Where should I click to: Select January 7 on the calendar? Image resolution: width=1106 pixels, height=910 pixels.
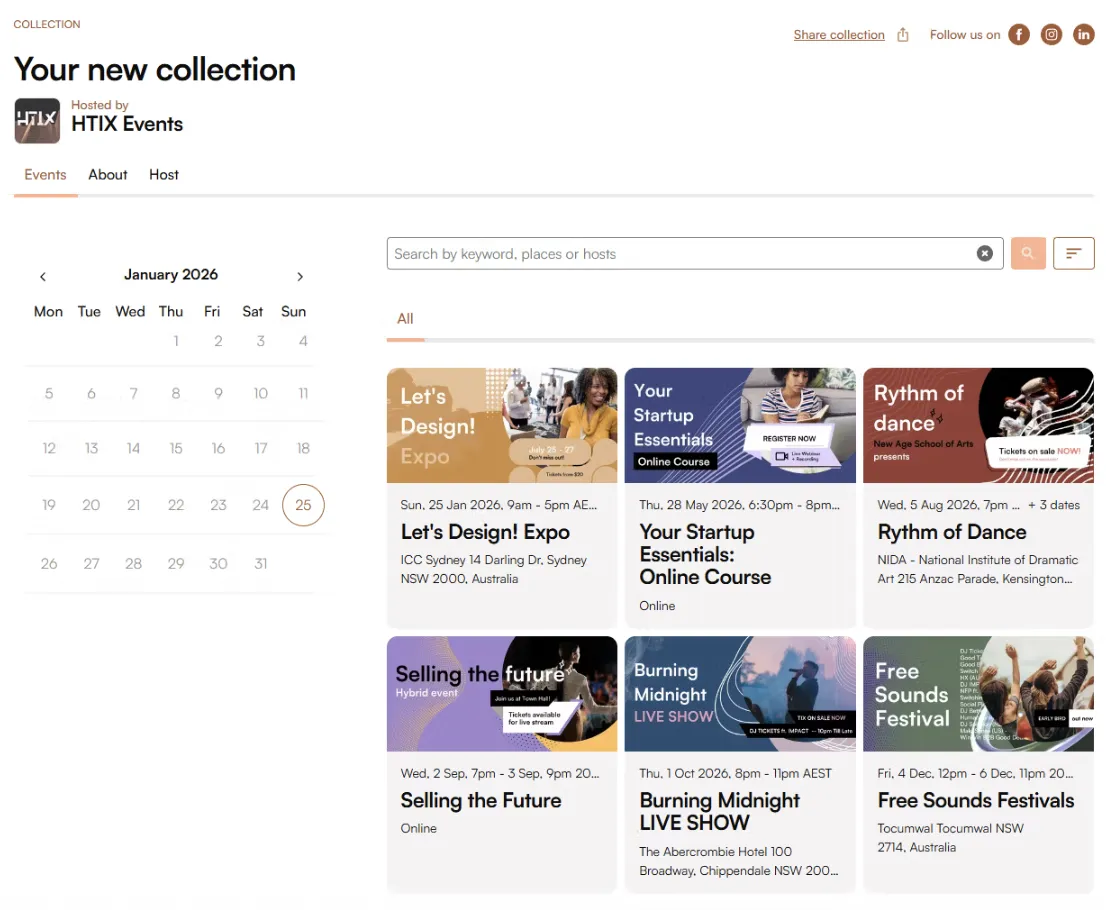pyautogui.click(x=133, y=394)
